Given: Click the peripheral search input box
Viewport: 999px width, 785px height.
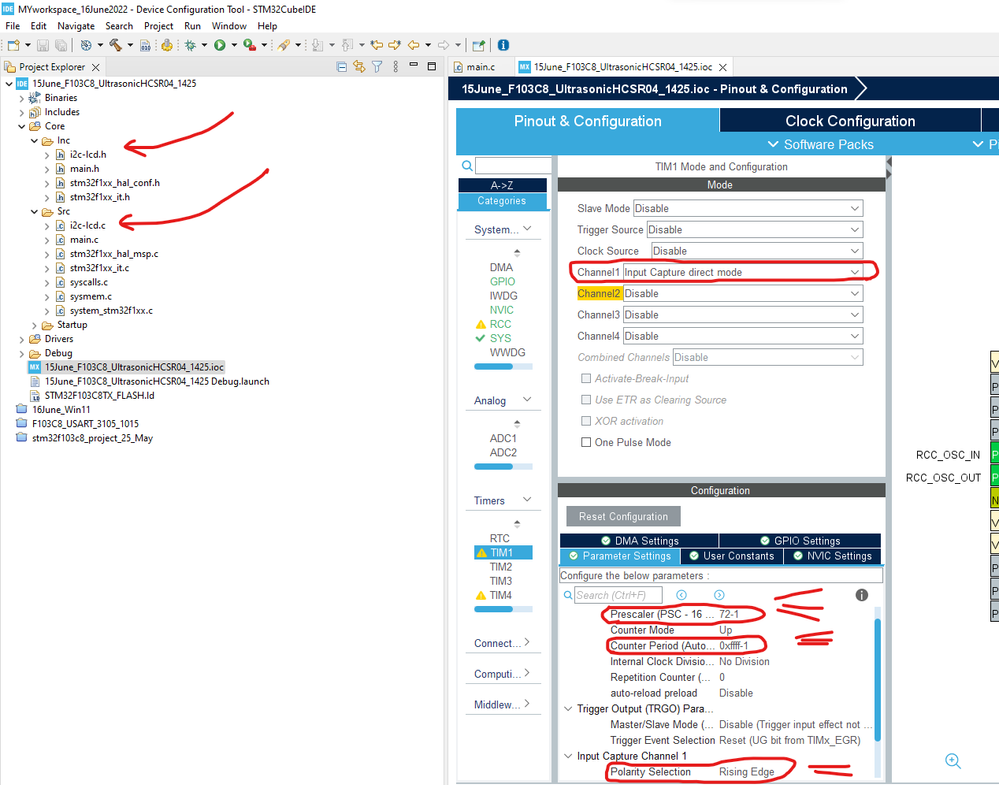Looking at the screenshot, I should [513, 166].
